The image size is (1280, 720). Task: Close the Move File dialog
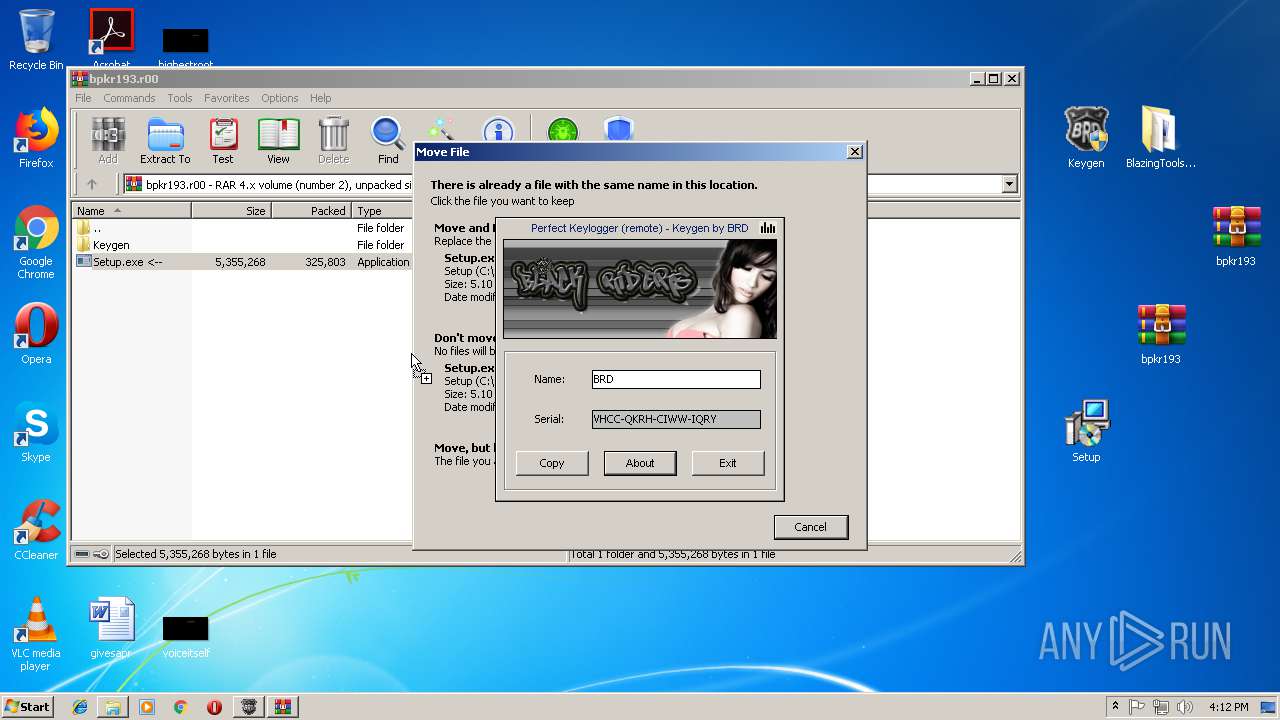854,152
